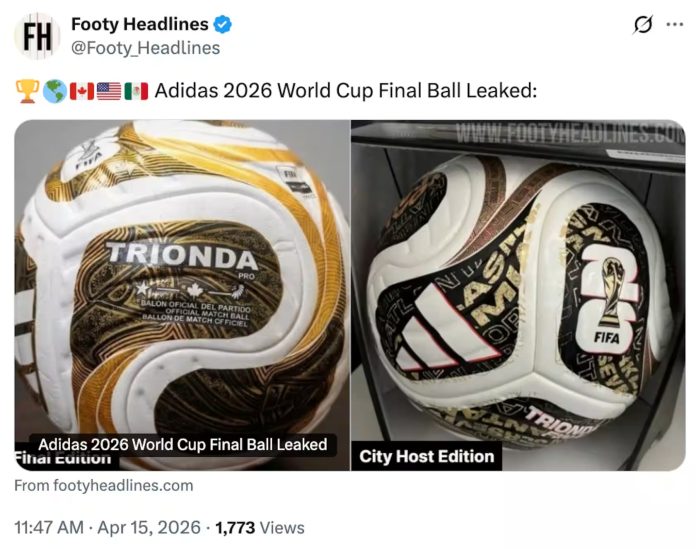
Task: Click the 11:47 AM · Apr 15, 2026 timestamp
Action: click(x=109, y=527)
